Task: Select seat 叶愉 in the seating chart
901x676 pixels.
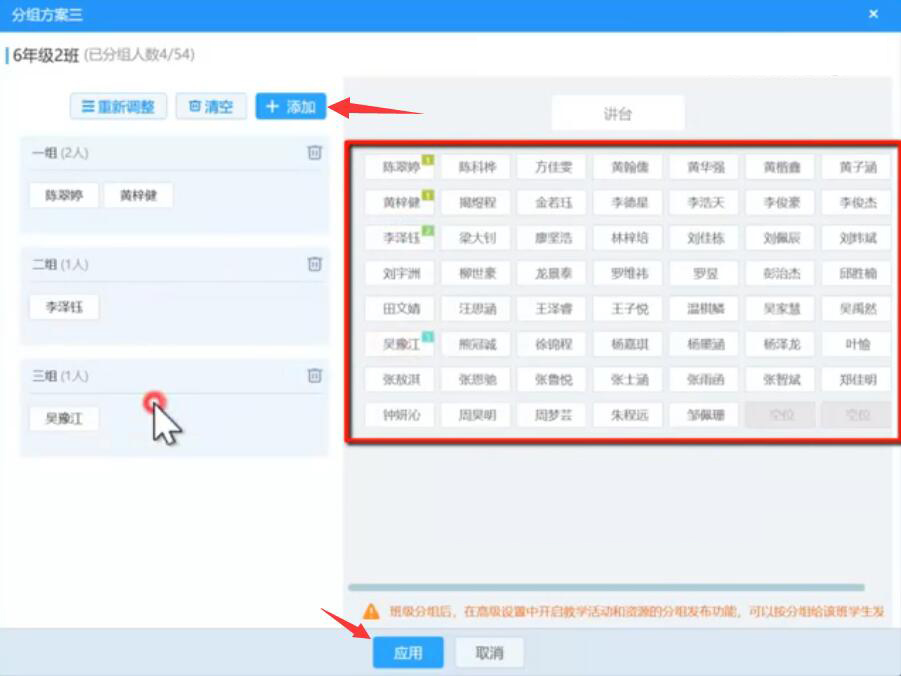Action: (857, 344)
